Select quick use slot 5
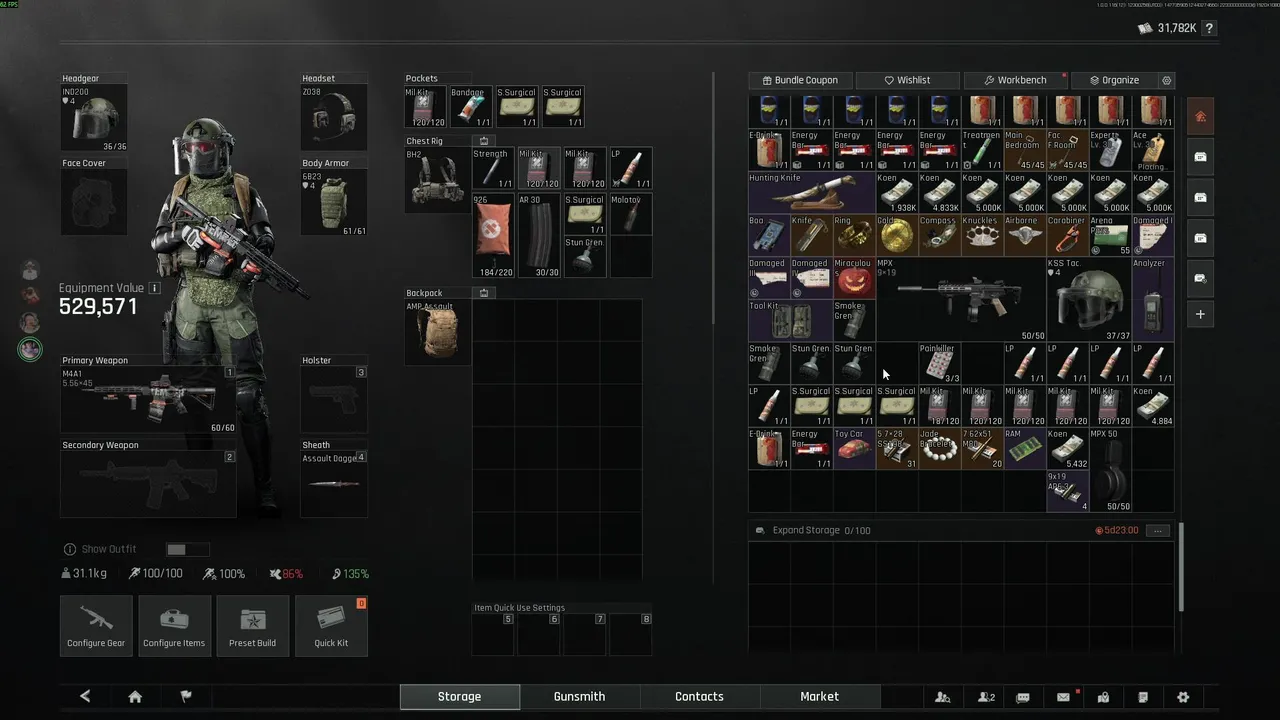 493,634
